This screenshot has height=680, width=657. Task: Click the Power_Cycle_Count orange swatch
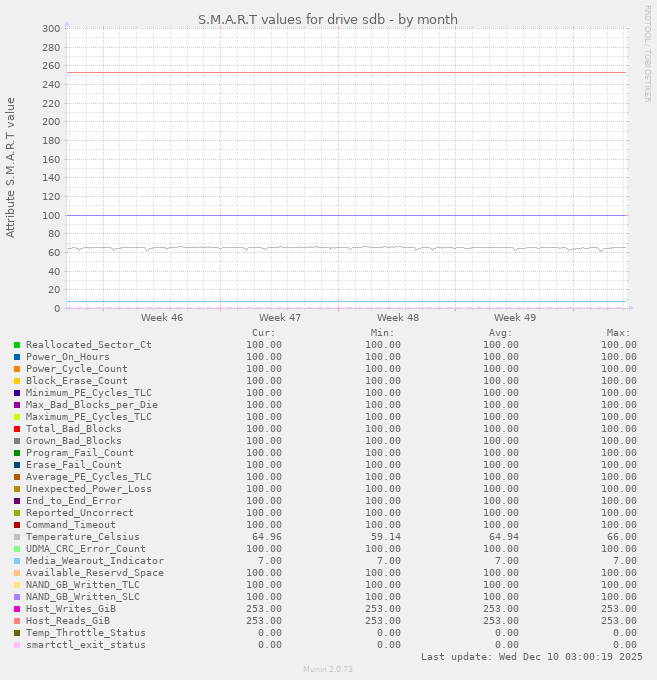coord(17,369)
